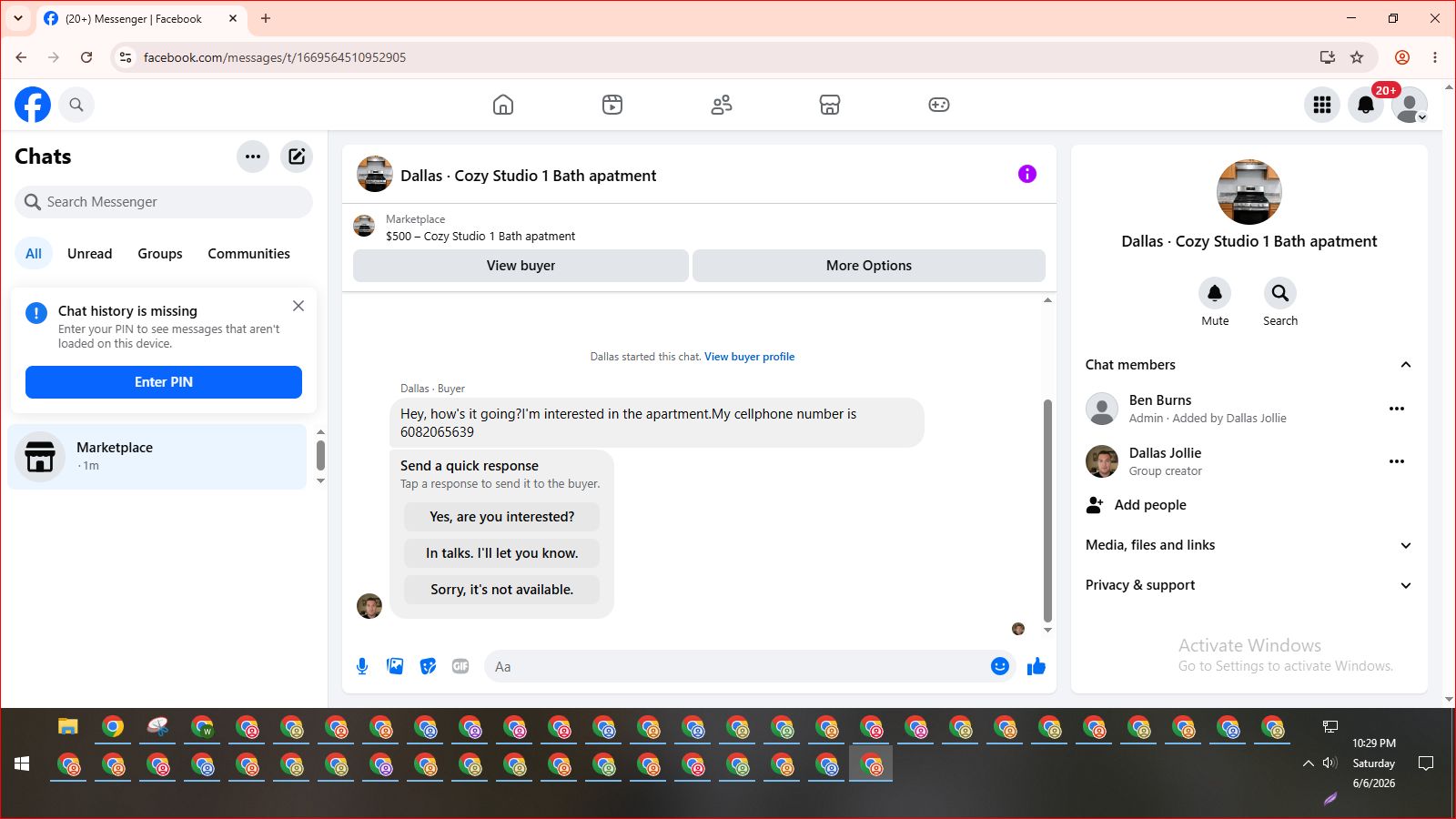This screenshot has width=1456, height=819.
Task: Open conversation information purple icon
Action: [x=1027, y=174]
